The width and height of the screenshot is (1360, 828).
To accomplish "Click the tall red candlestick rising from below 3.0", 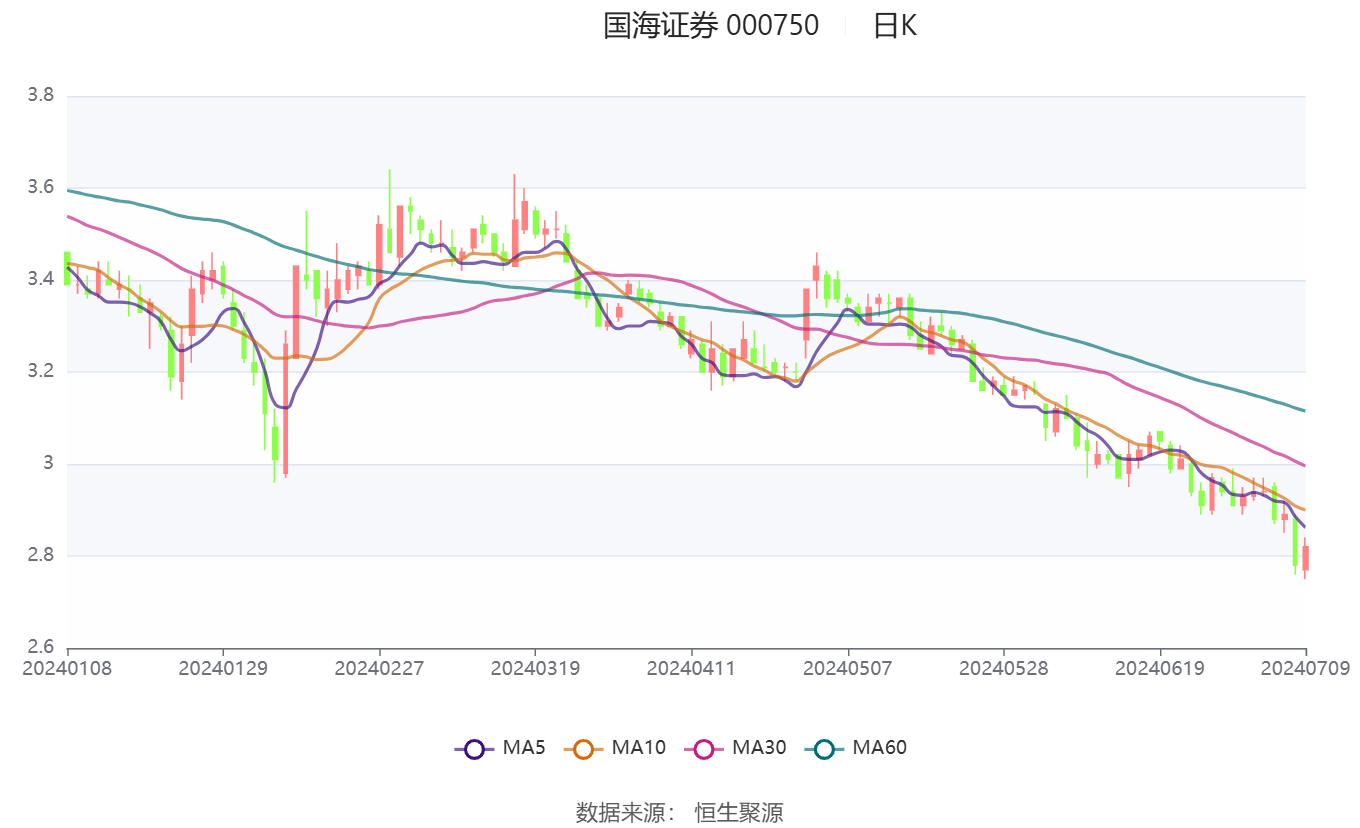I will pos(285,406).
